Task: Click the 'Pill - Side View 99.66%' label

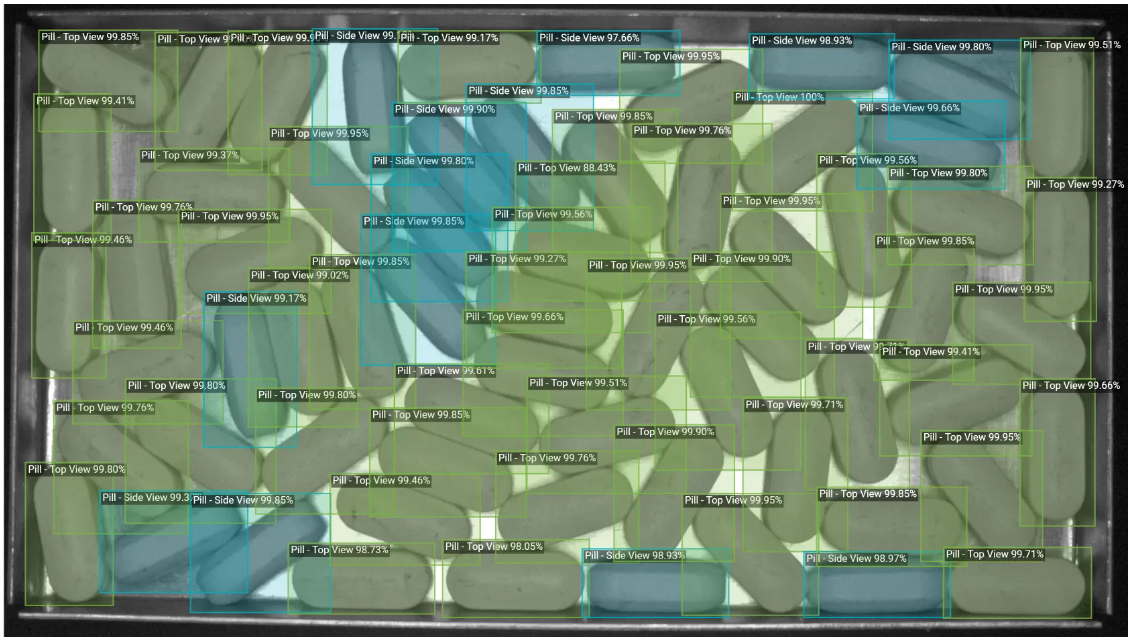Action: [x=909, y=108]
